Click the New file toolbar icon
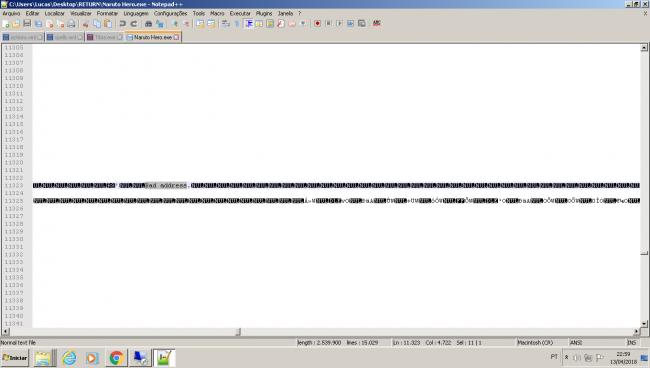 (5, 24)
